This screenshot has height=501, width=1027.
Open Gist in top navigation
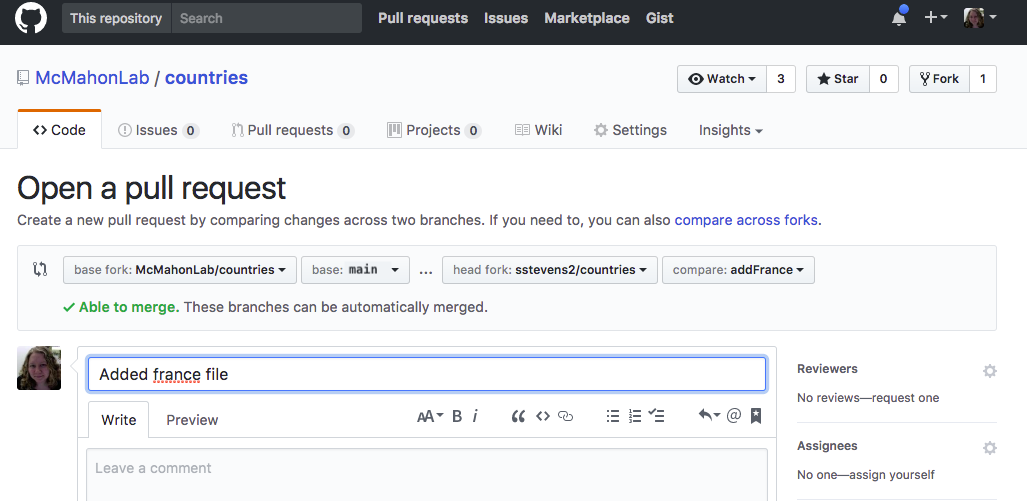660,18
